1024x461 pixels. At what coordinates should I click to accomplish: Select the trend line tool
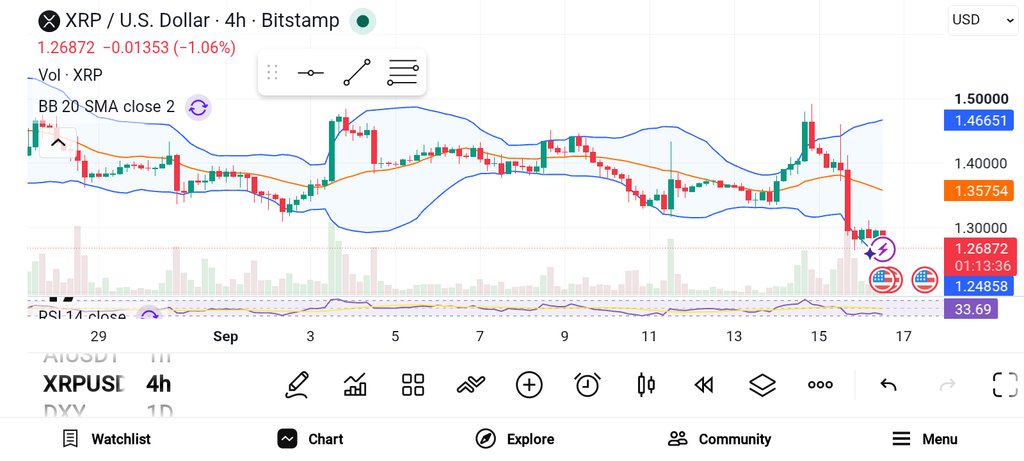[357, 72]
